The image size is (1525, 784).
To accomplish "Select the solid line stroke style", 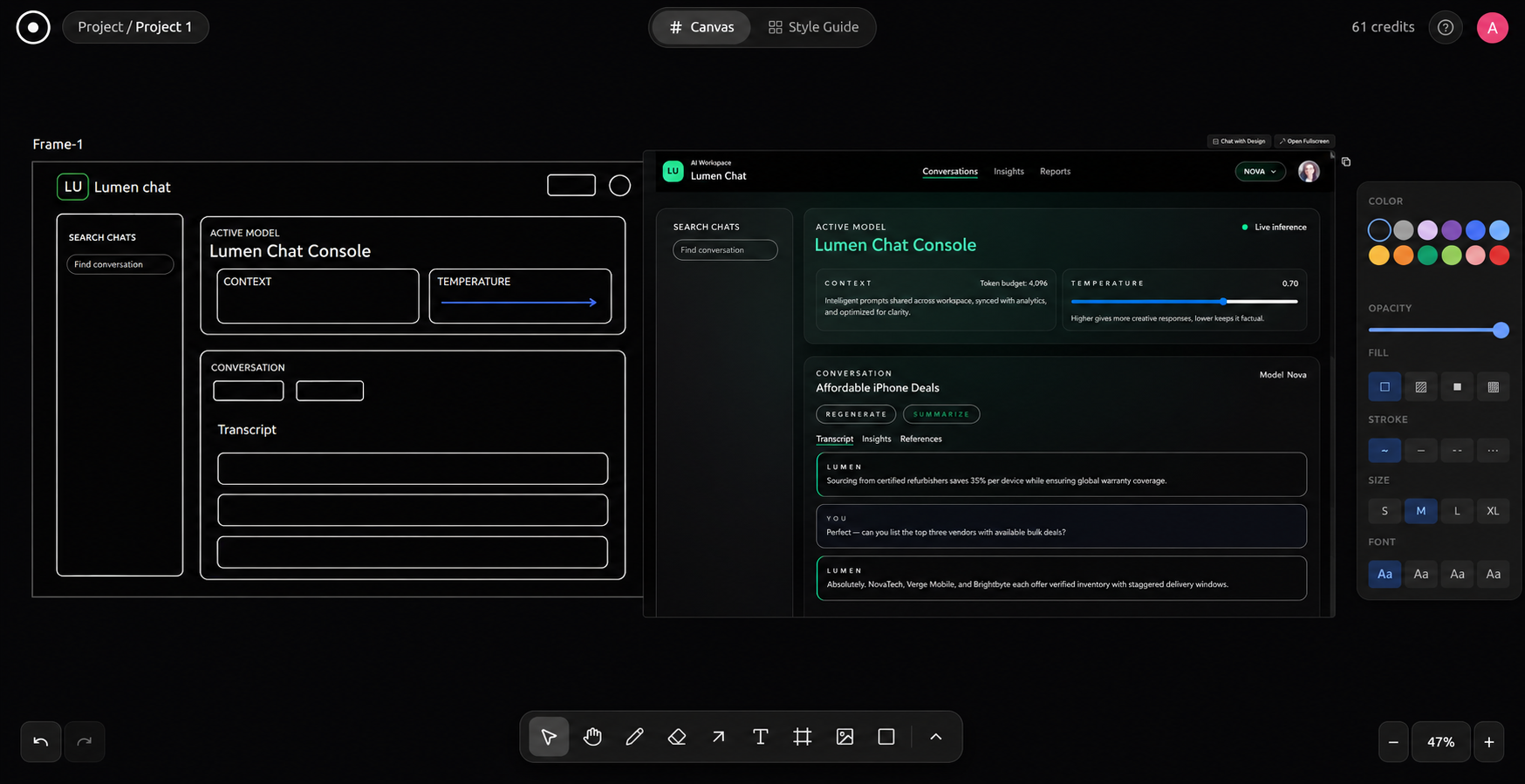I will 1421,451.
